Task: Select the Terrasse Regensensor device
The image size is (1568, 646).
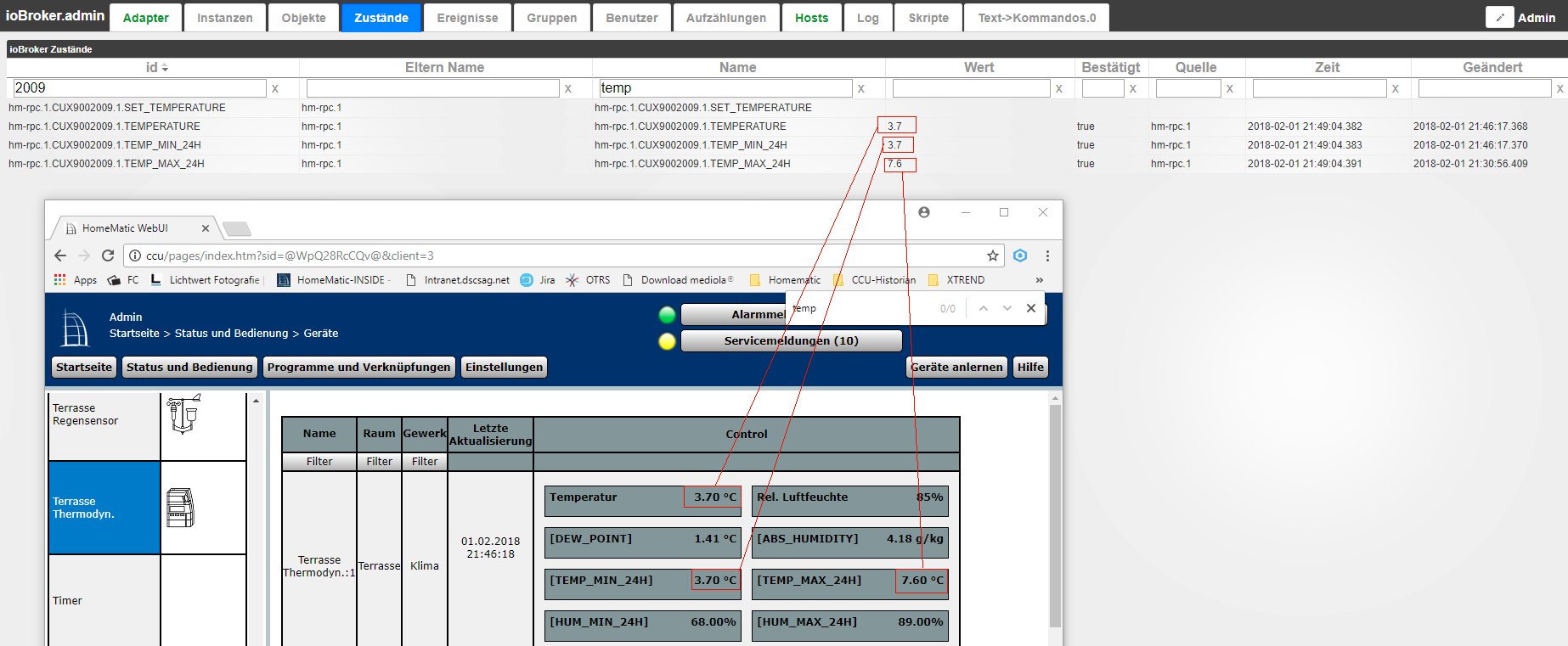Action: tap(104, 426)
